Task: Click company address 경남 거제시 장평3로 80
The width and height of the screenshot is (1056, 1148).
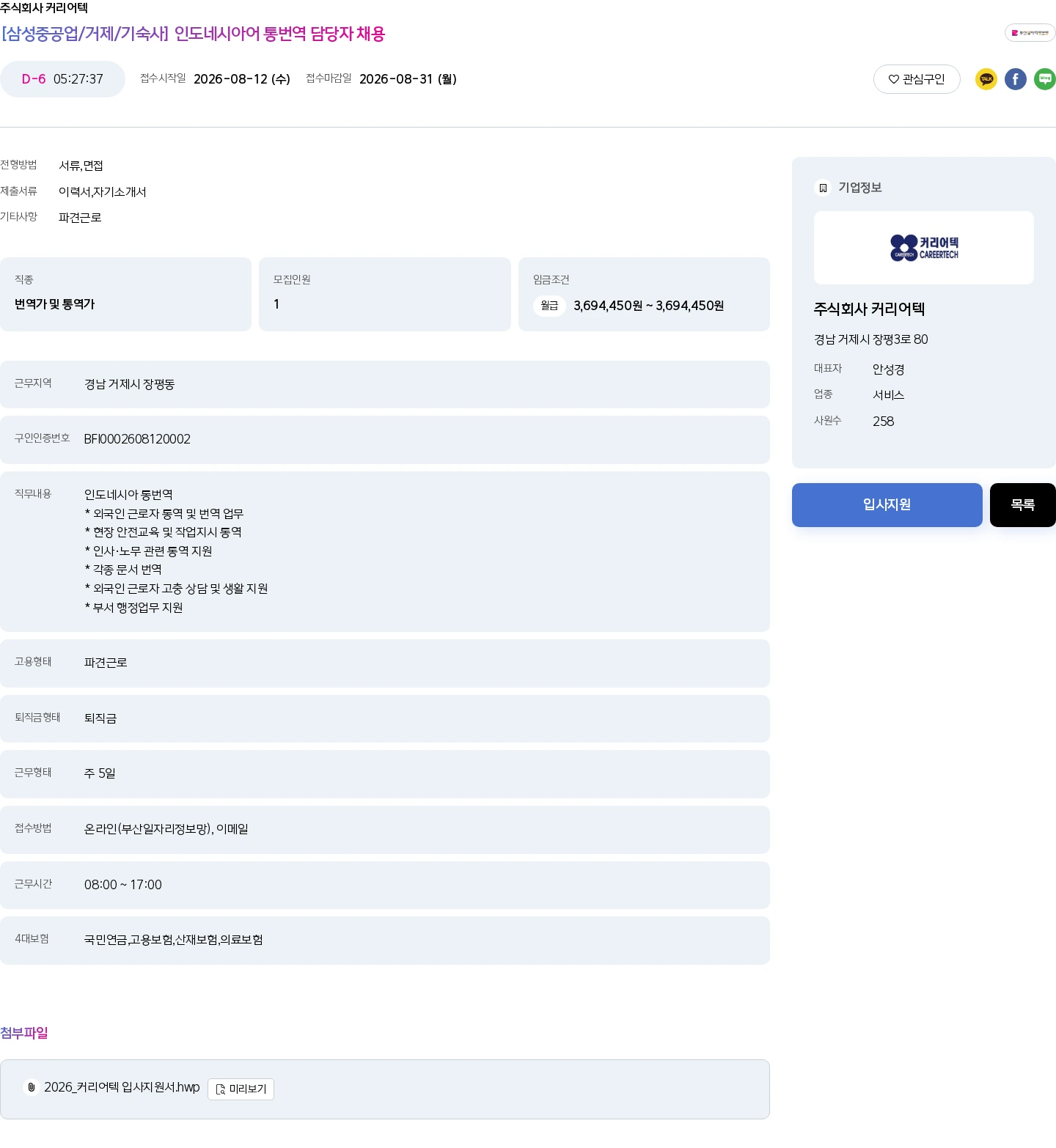Action: (871, 339)
